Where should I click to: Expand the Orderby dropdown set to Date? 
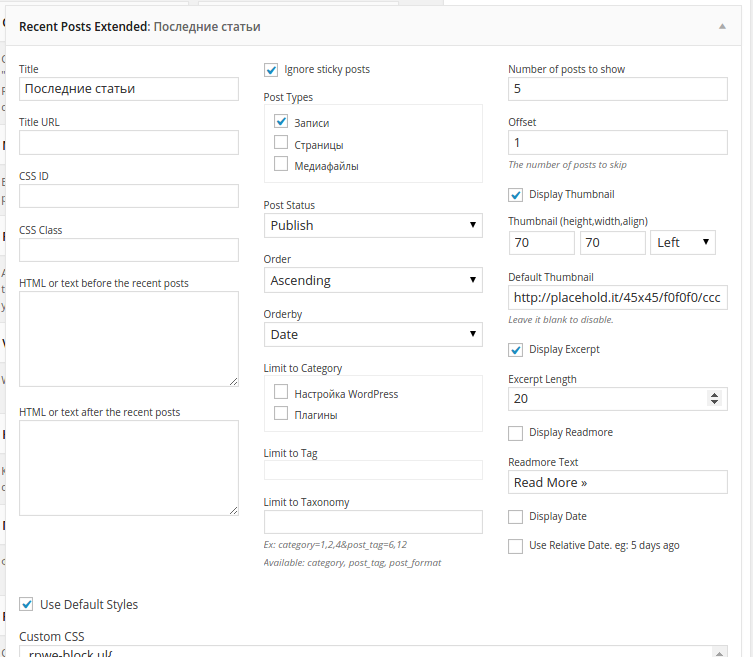point(372,334)
